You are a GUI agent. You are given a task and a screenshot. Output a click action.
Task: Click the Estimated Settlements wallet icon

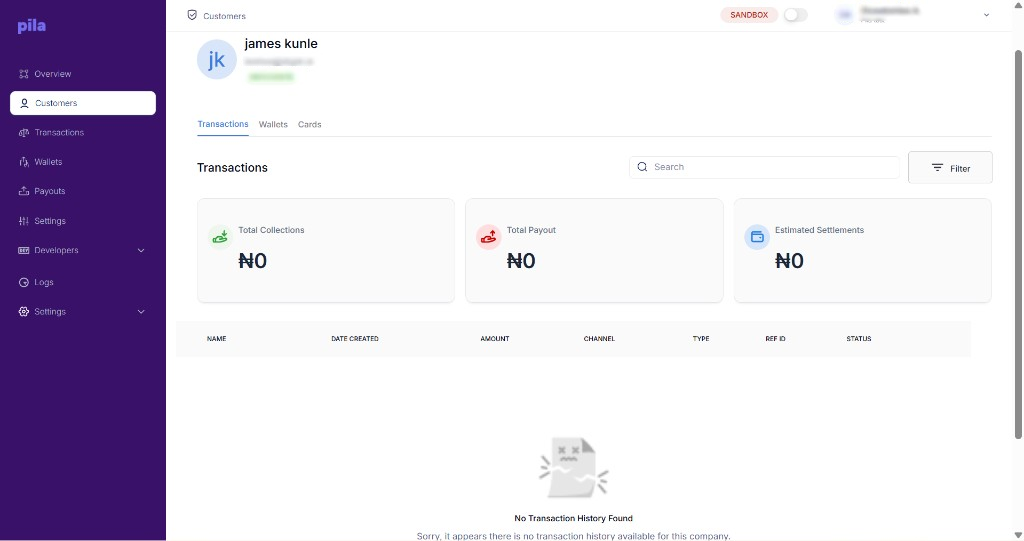coord(757,237)
